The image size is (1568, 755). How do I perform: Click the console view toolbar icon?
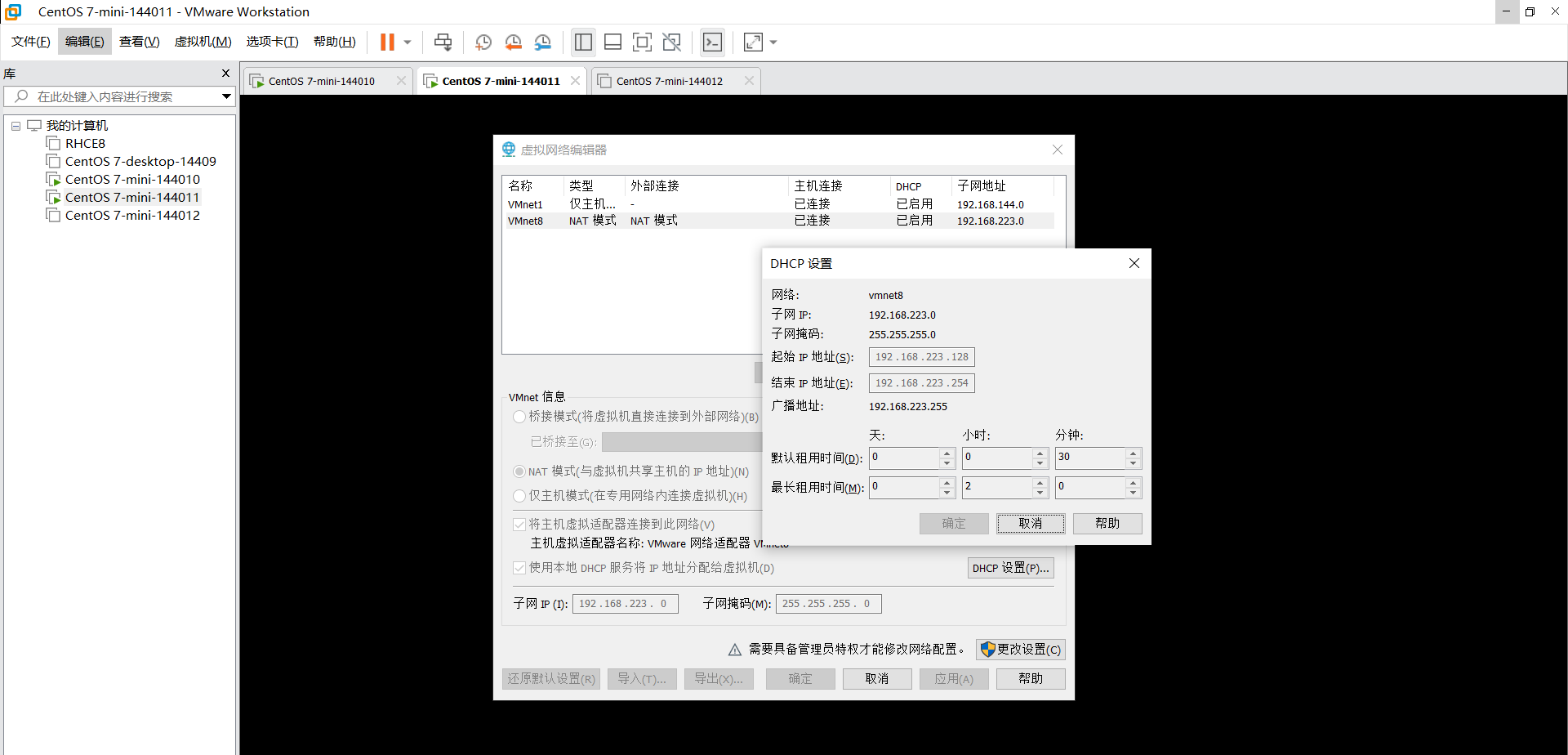712,42
